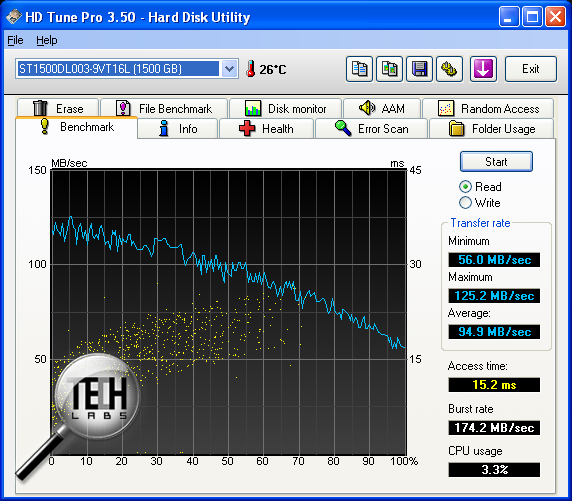Image resolution: width=572 pixels, height=501 pixels.
Task: Switch to the Random Access tab
Action: coord(488,108)
